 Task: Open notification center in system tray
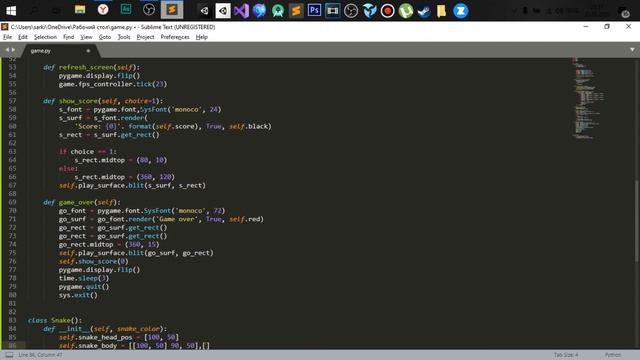(624, 11)
